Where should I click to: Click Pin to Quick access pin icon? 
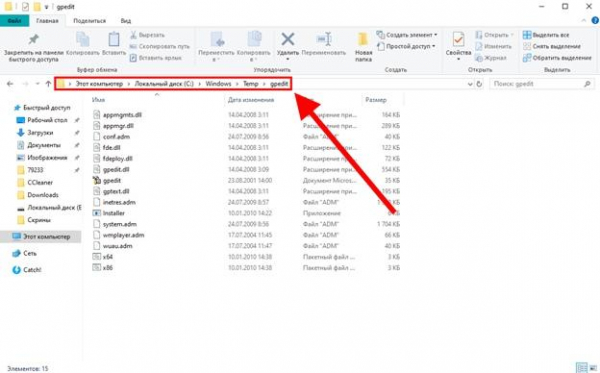(x=34, y=39)
